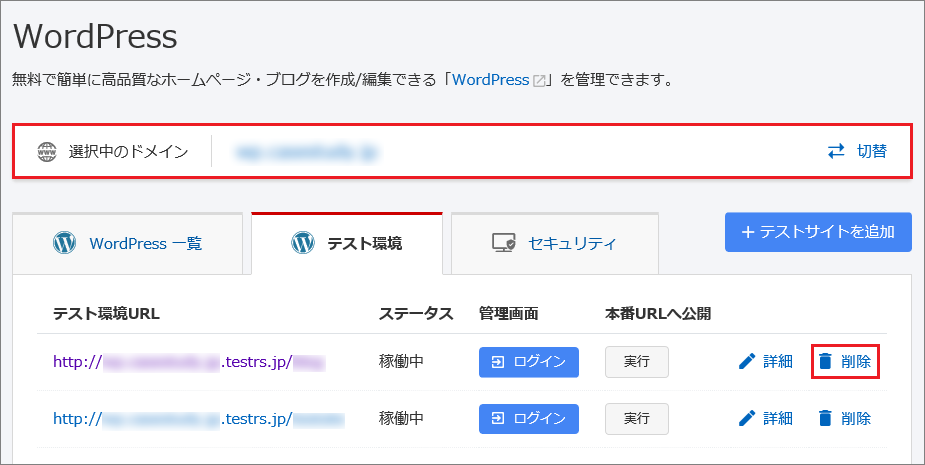This screenshot has height=465, width=925.
Task: Click the login arrow icon in first row
Action: pos(498,362)
